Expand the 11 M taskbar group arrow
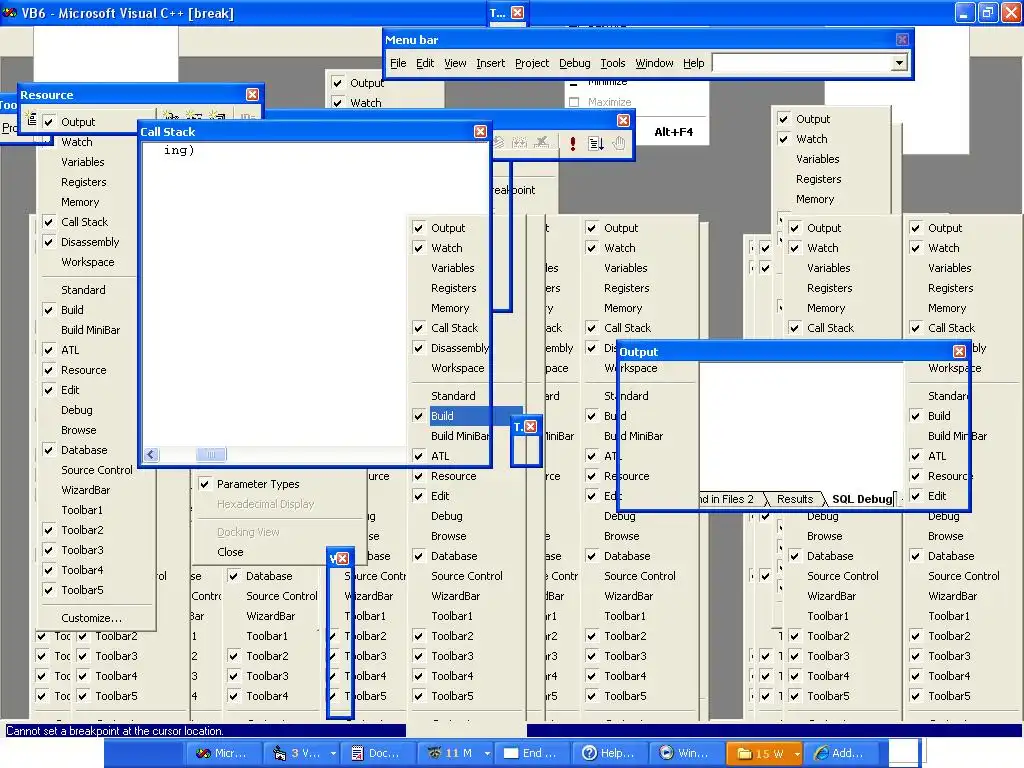The image size is (1024, 768). (x=487, y=753)
